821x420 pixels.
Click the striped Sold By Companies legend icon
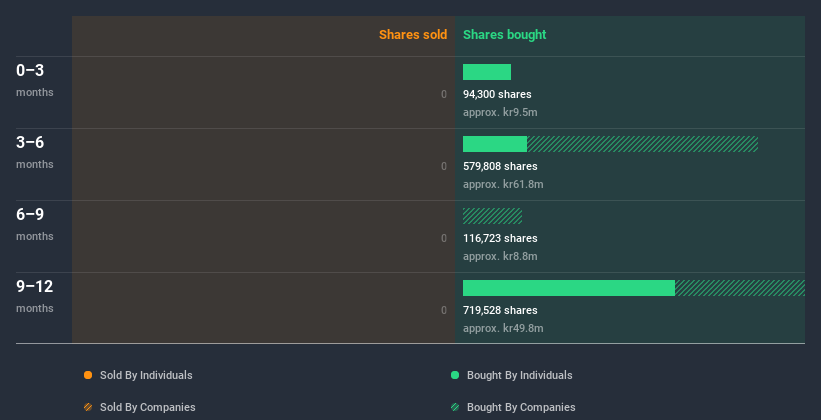(88, 407)
